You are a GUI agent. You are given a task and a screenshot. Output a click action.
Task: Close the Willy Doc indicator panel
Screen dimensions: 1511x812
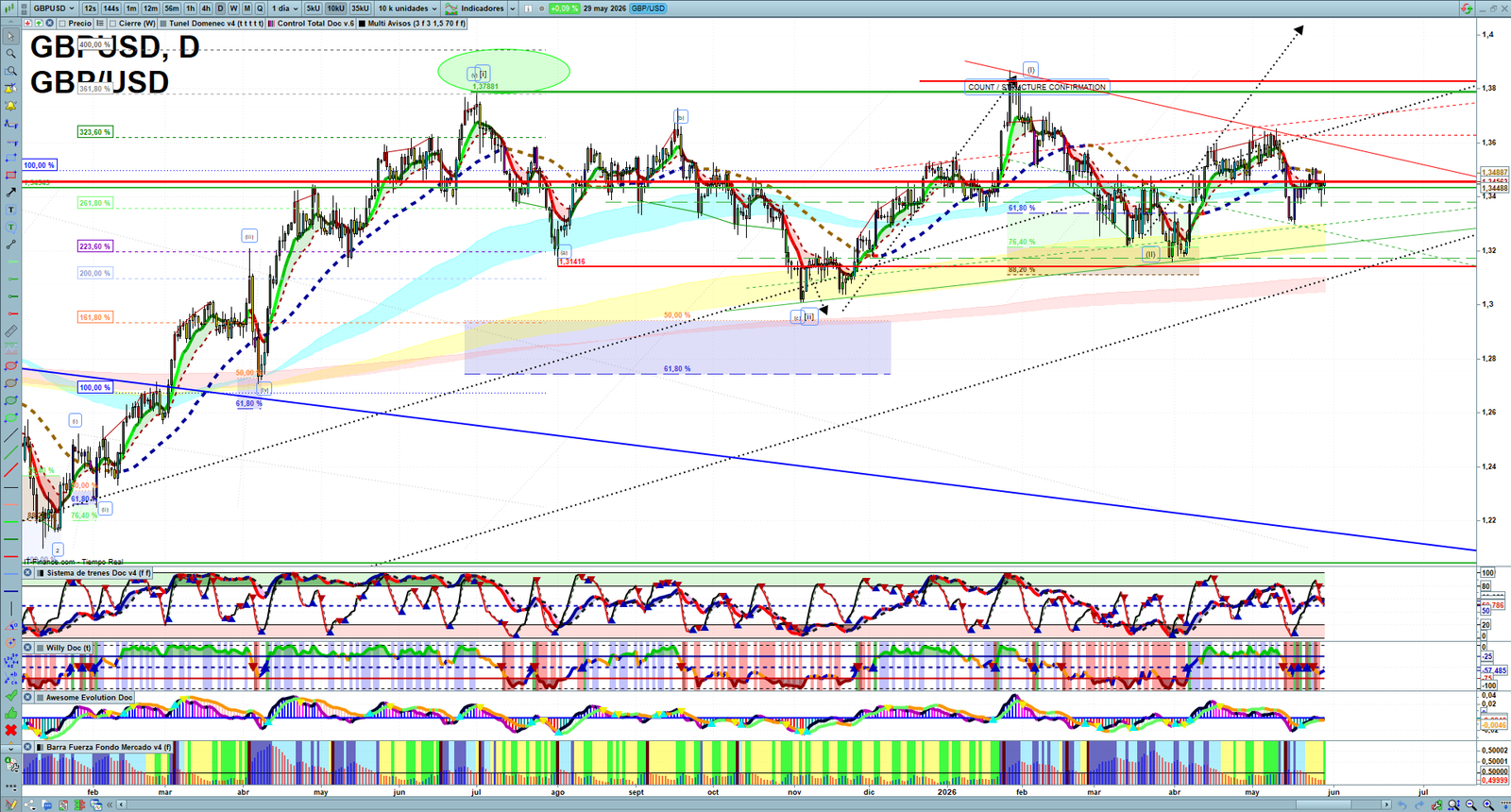tap(27, 648)
